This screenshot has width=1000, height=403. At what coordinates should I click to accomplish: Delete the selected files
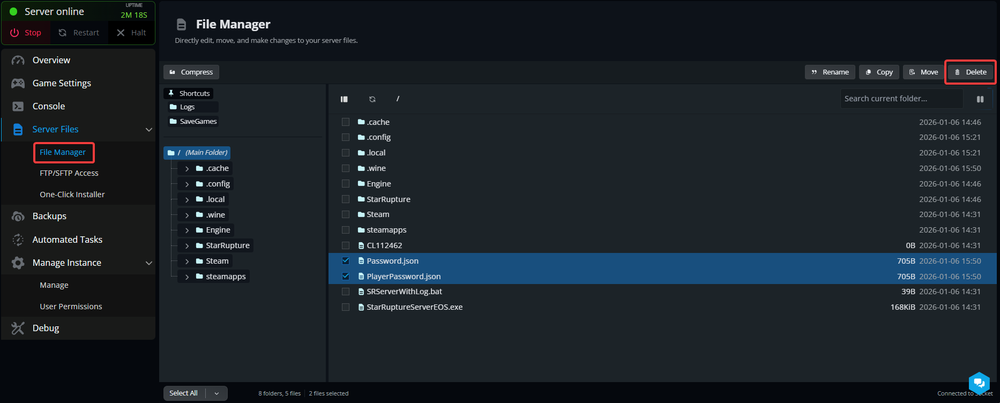tap(970, 72)
